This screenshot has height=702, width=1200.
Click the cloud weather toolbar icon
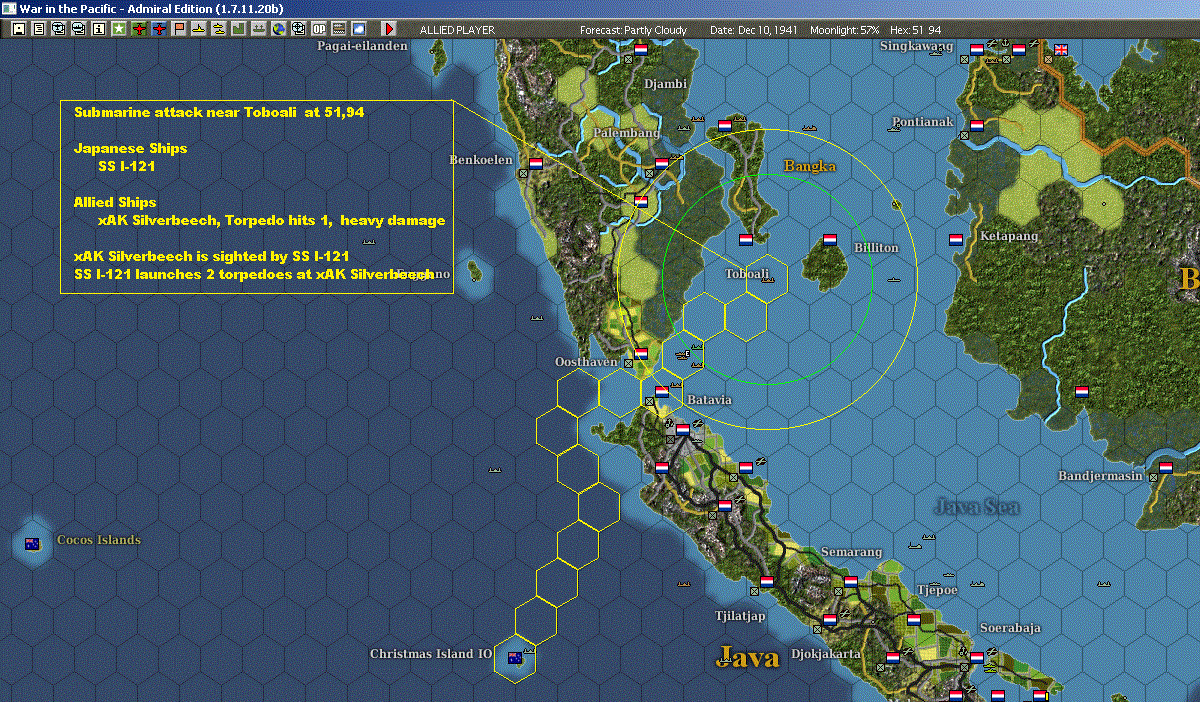tap(358, 29)
